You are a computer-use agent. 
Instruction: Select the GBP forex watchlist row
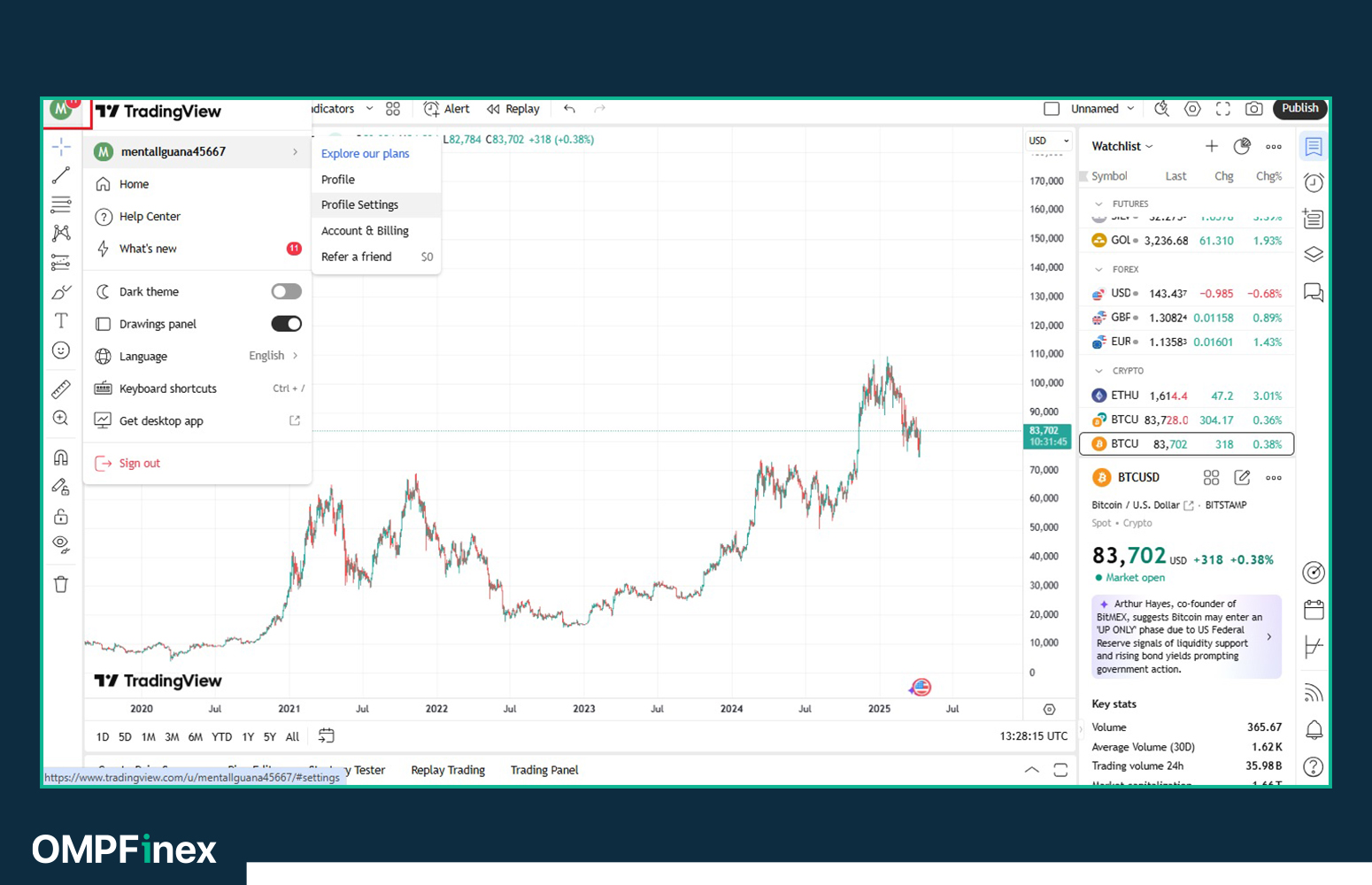coord(1187,318)
